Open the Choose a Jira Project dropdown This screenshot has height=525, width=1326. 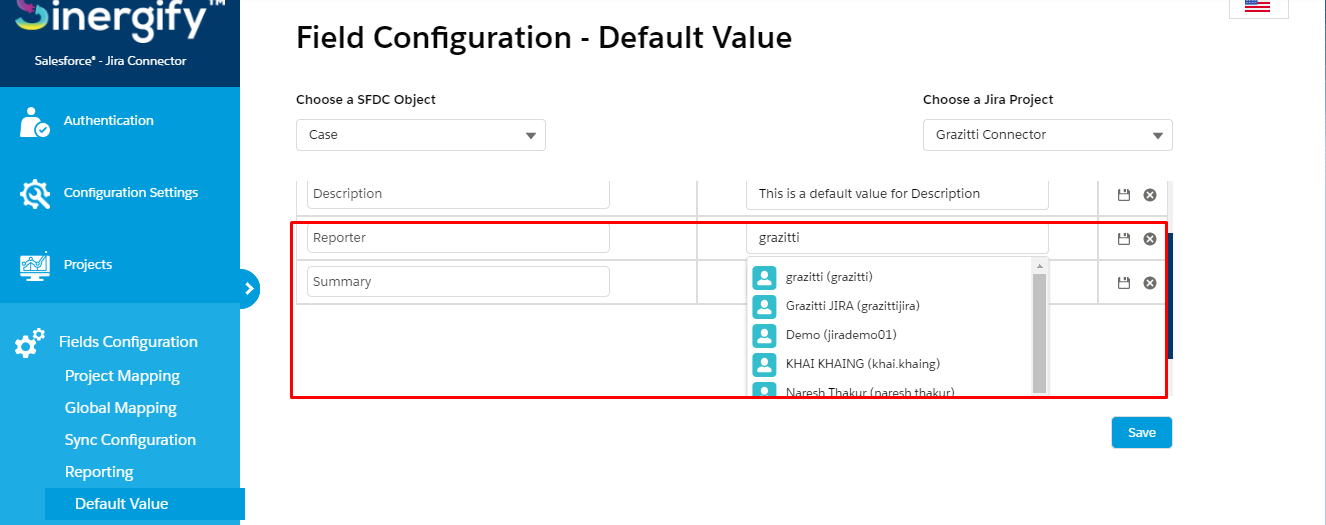pos(1047,135)
